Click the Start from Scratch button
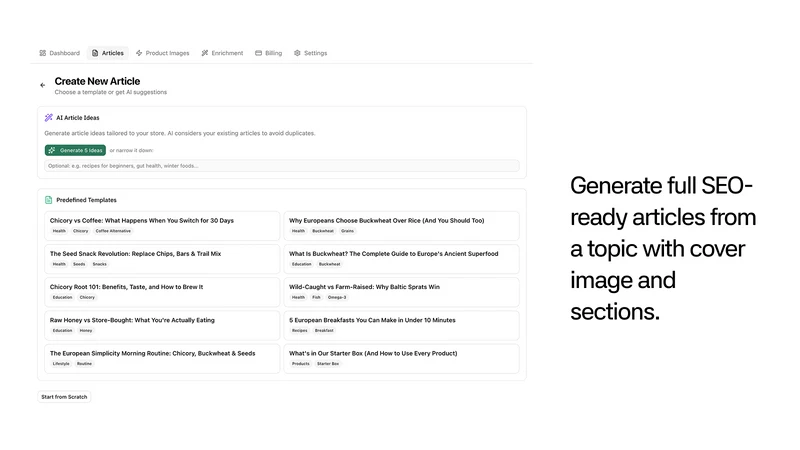 click(64, 397)
